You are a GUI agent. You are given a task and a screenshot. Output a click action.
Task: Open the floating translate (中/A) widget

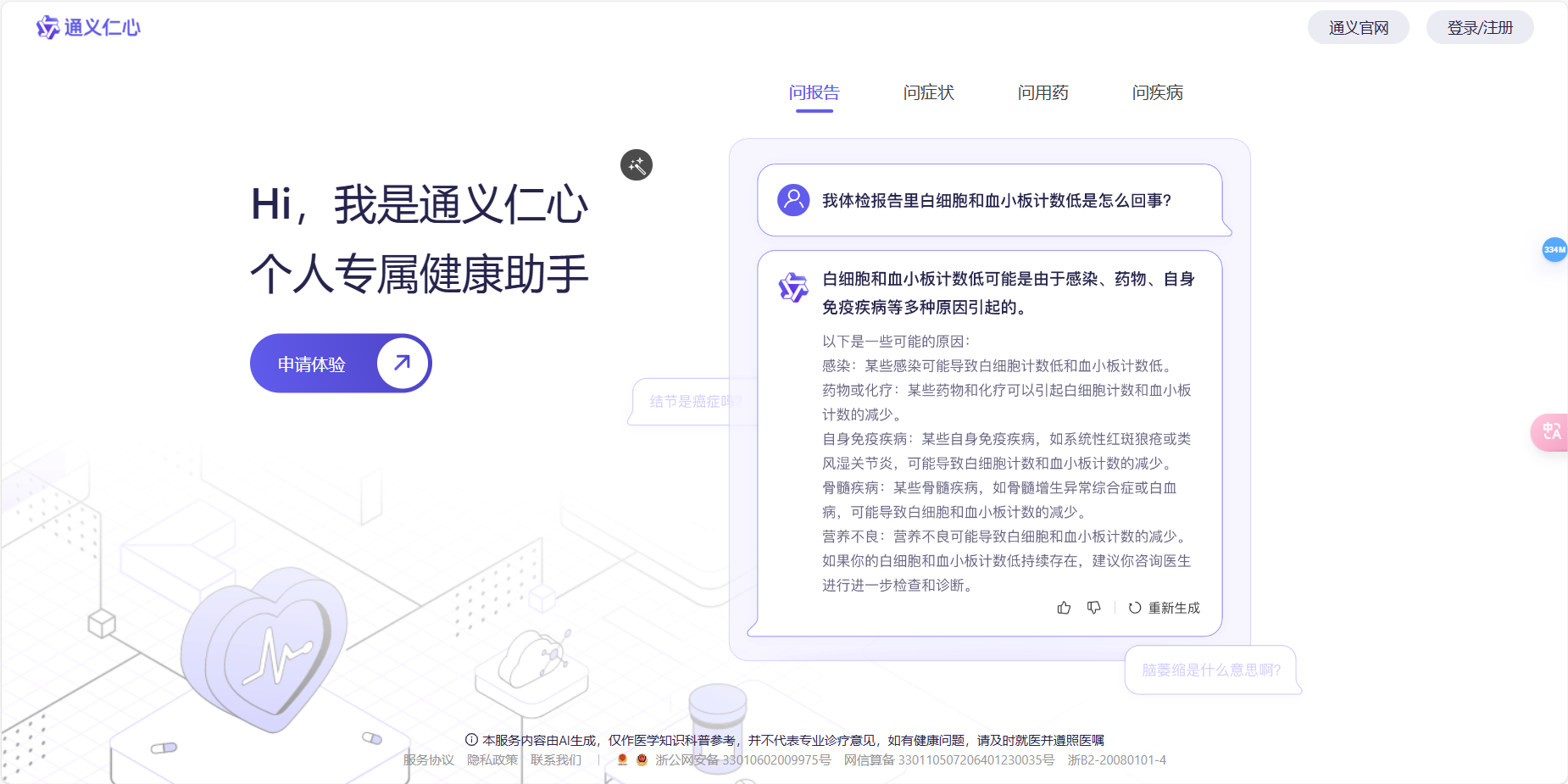pos(1552,432)
